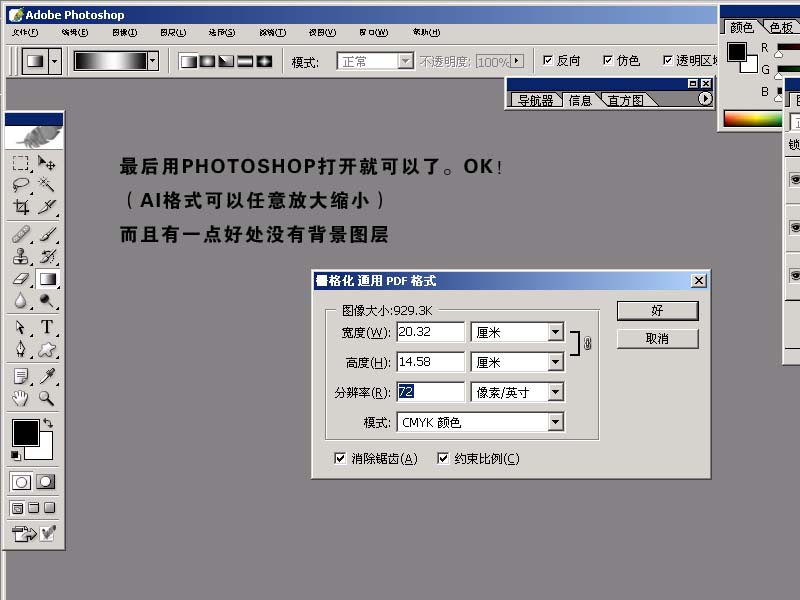Open gradient picker dropdown arrow
800x600 pixels.
(152, 61)
